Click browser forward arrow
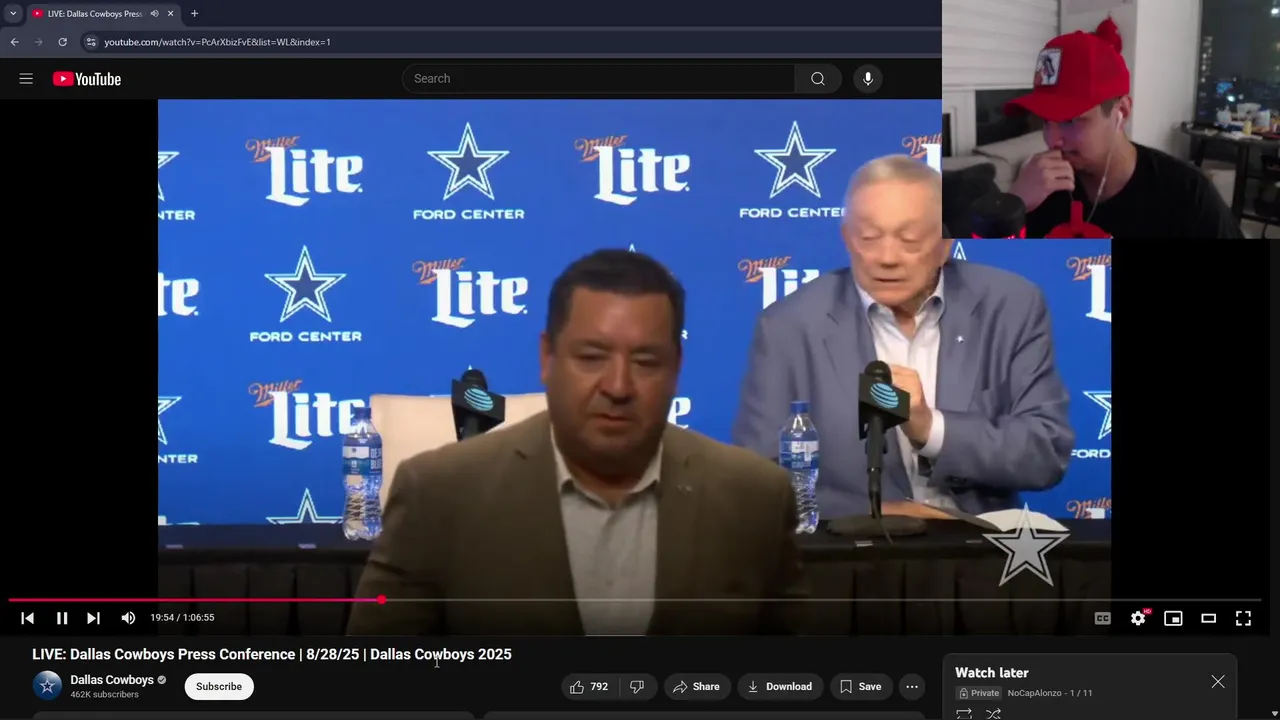Image resolution: width=1280 pixels, height=720 pixels. tap(38, 42)
